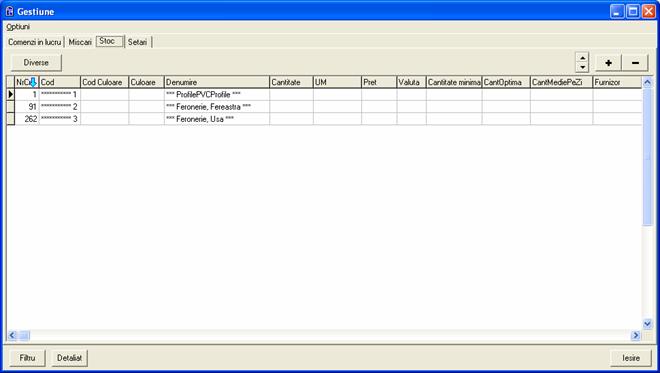Viewport: 660px width, 373px height.
Task: Click the row selector of row 262
Action: (x=11, y=119)
